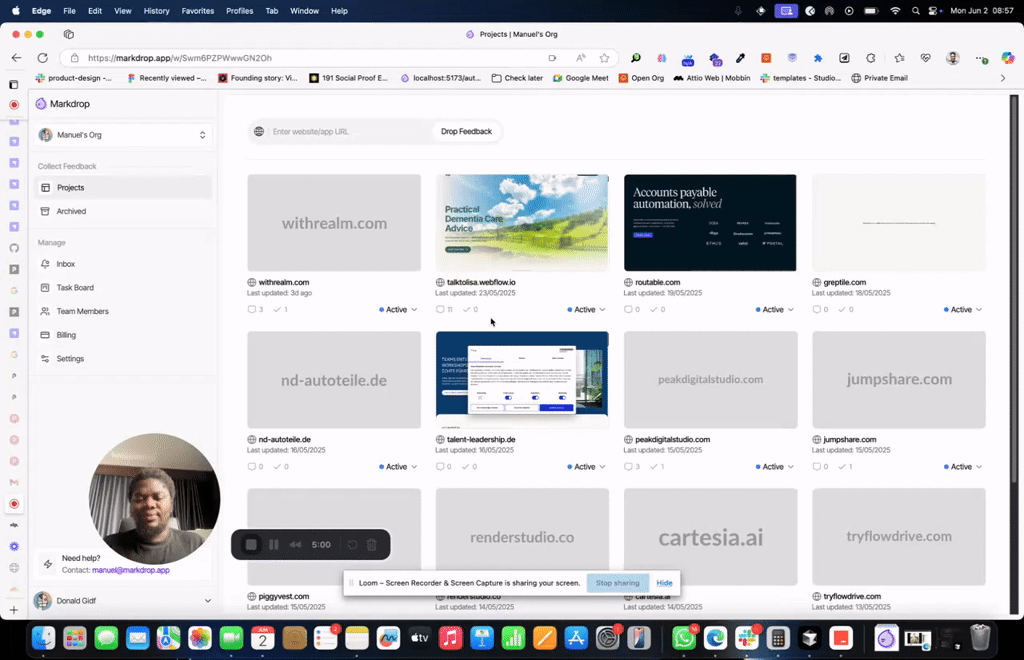The height and width of the screenshot is (660, 1024).
Task: Open the Check later bookmark folder
Action: (517, 78)
